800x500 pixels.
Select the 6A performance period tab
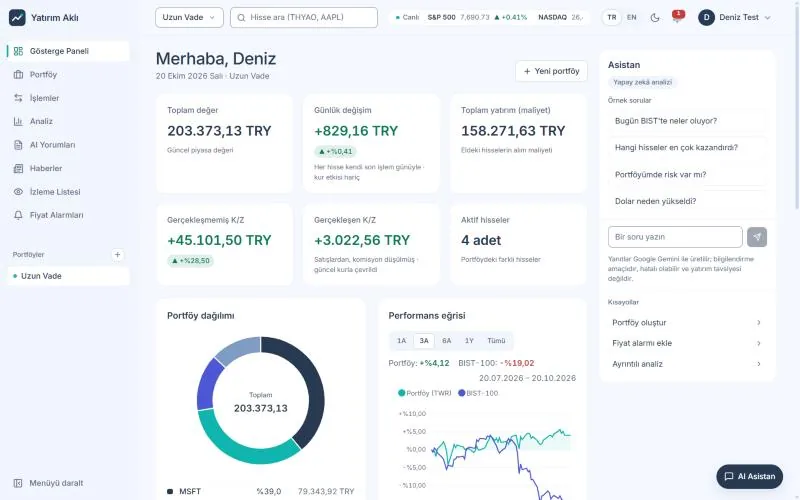(447, 341)
